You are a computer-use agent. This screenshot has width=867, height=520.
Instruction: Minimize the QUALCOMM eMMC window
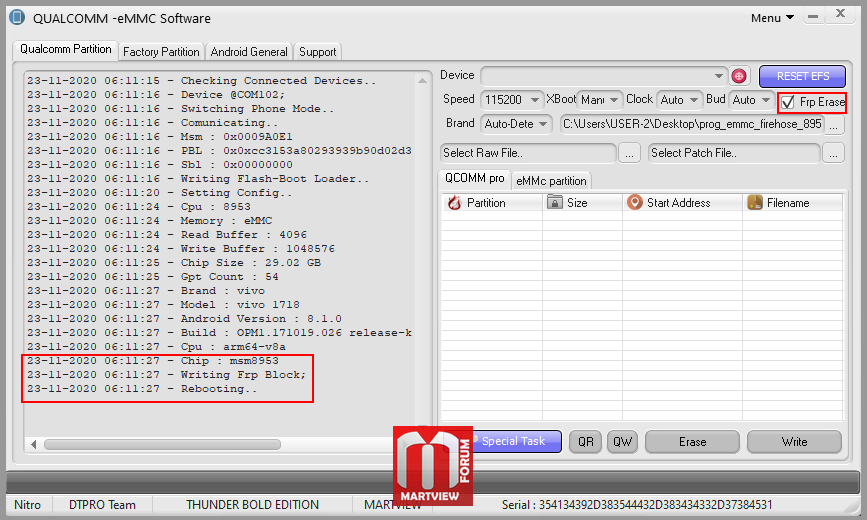[813, 17]
